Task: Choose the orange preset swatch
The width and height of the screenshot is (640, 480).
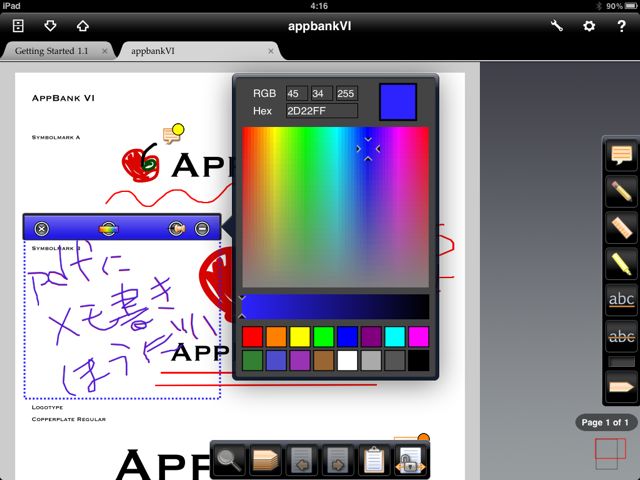Action: click(x=276, y=337)
